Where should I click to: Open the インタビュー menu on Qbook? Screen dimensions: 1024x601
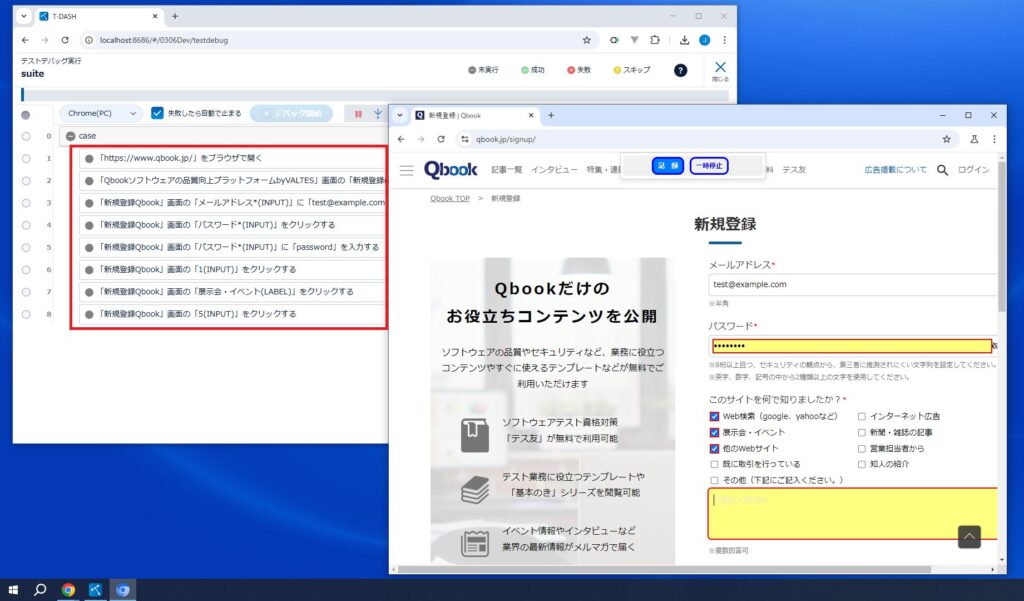coord(554,170)
